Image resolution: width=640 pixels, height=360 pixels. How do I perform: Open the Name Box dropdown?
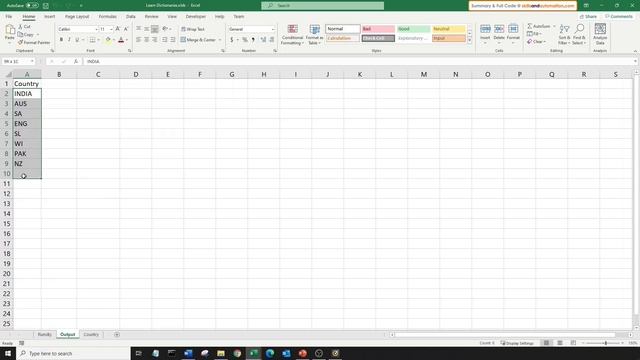click(x=32, y=61)
